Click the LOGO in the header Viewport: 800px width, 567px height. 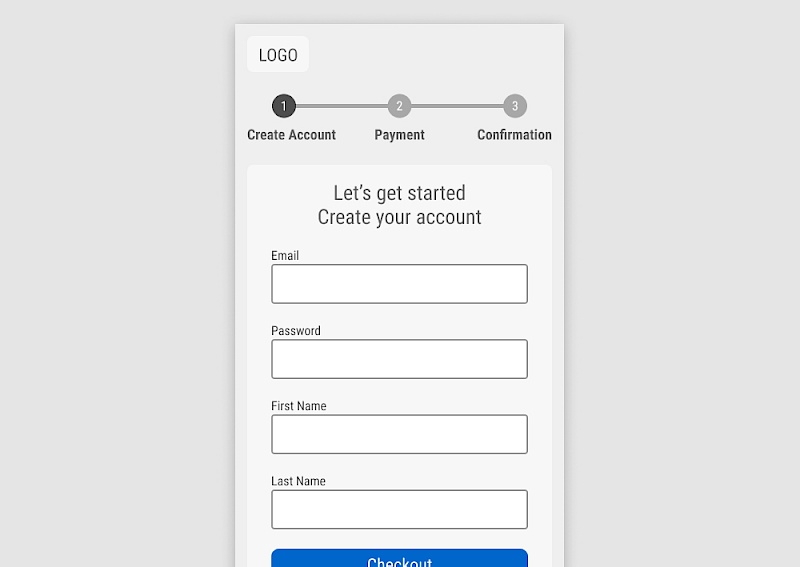[x=278, y=55]
